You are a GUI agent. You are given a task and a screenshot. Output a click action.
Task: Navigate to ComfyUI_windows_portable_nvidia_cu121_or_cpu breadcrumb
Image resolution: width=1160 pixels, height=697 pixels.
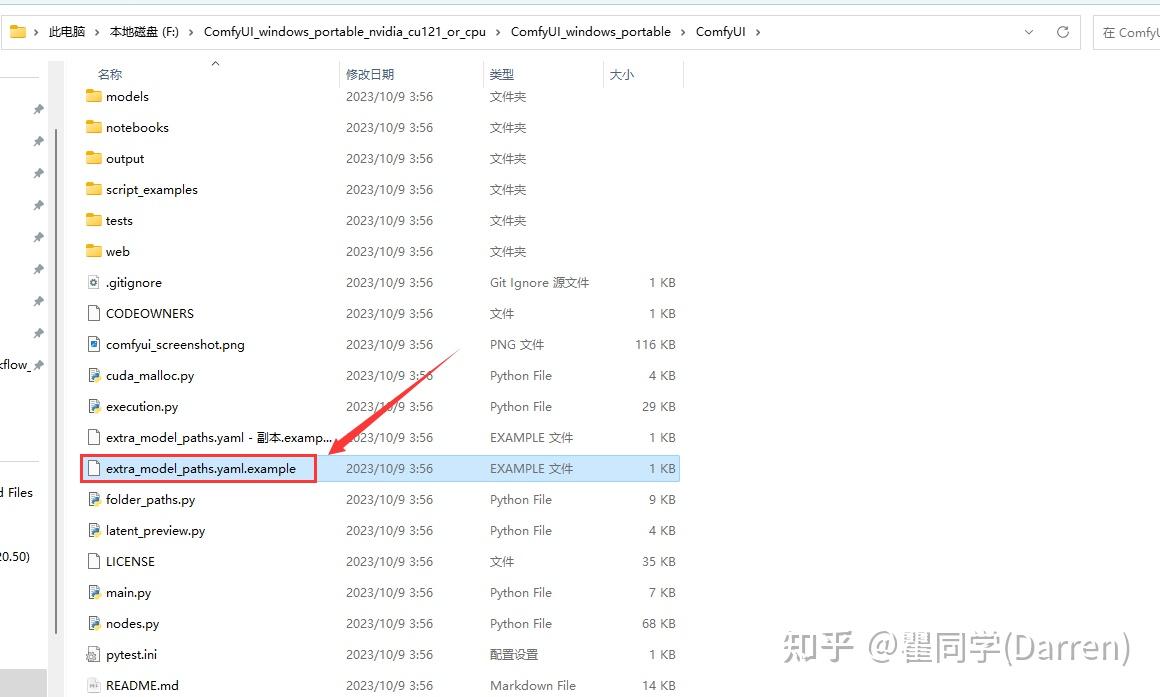coord(345,32)
